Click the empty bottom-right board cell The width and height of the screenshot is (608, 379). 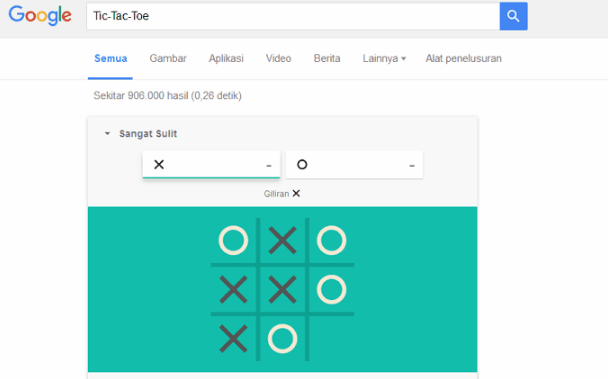[332, 339]
